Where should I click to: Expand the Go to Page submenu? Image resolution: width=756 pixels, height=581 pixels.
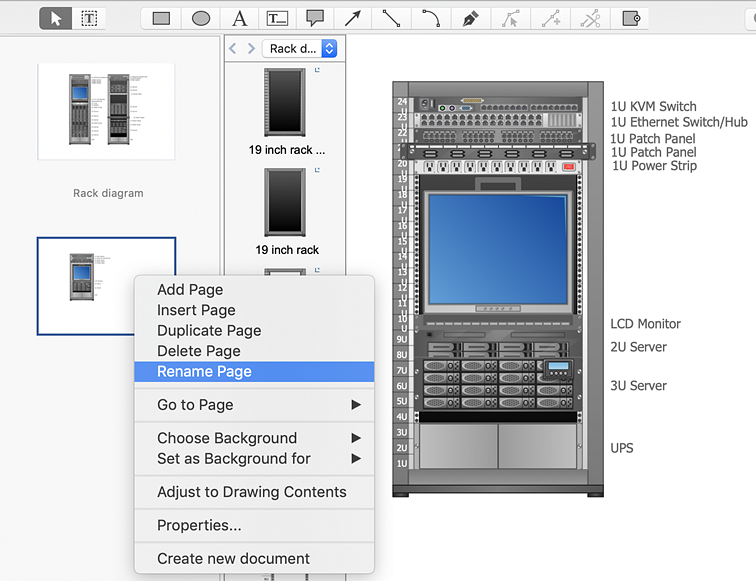(x=254, y=405)
